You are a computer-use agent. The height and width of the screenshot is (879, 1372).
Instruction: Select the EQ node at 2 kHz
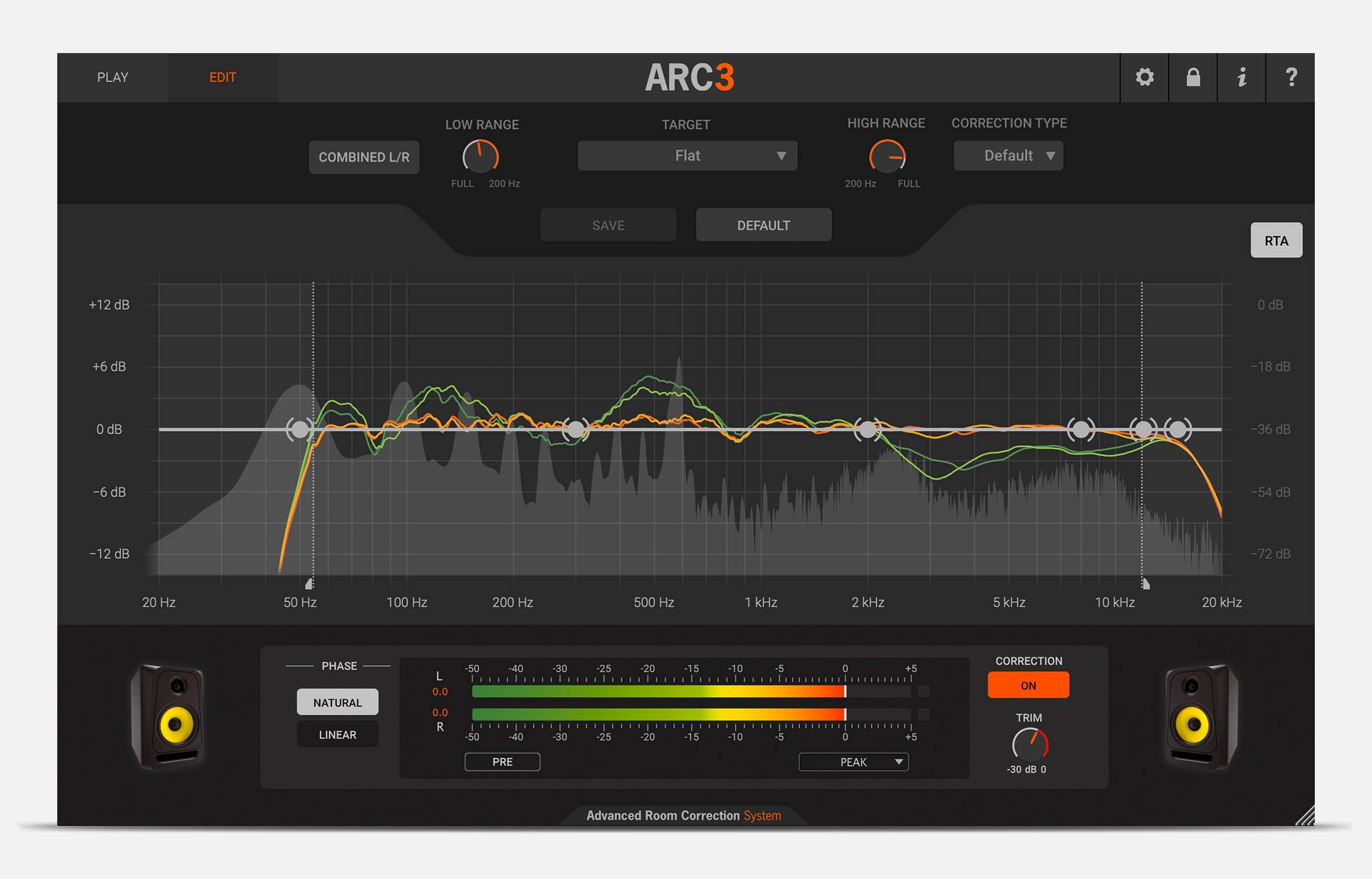867,429
